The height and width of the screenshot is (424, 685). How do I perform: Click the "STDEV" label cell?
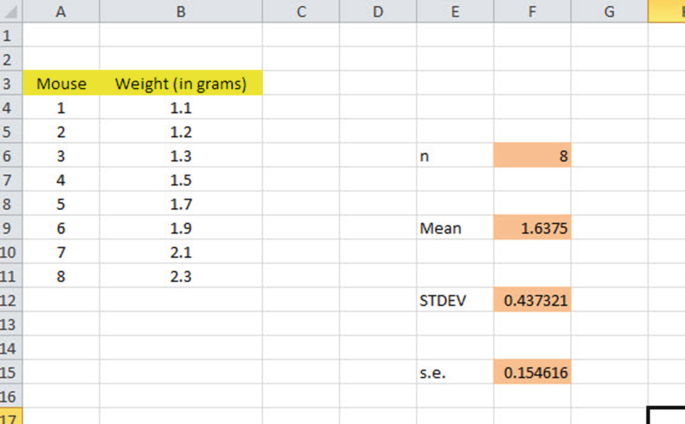[x=454, y=300]
